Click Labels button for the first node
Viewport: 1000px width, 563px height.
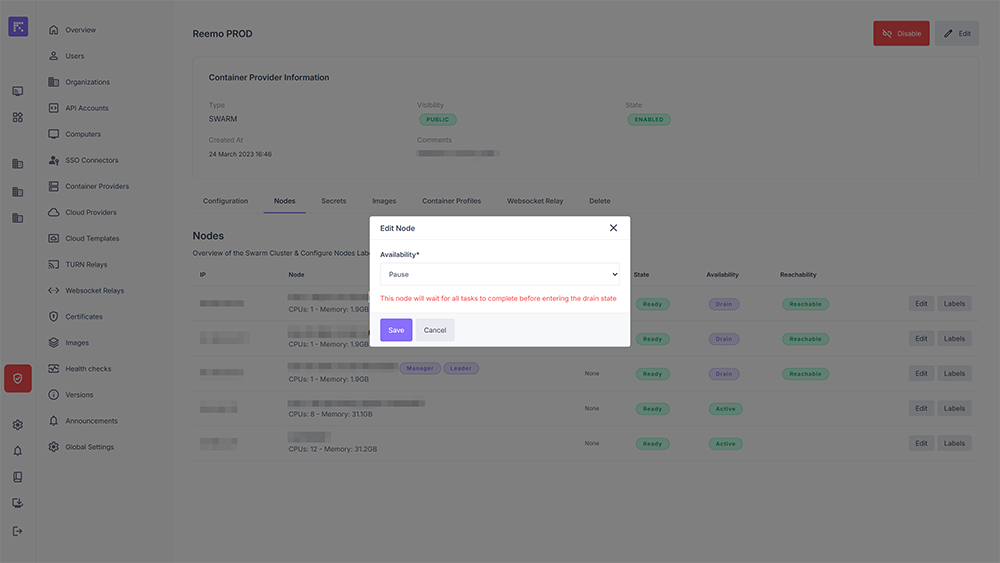[954, 304]
